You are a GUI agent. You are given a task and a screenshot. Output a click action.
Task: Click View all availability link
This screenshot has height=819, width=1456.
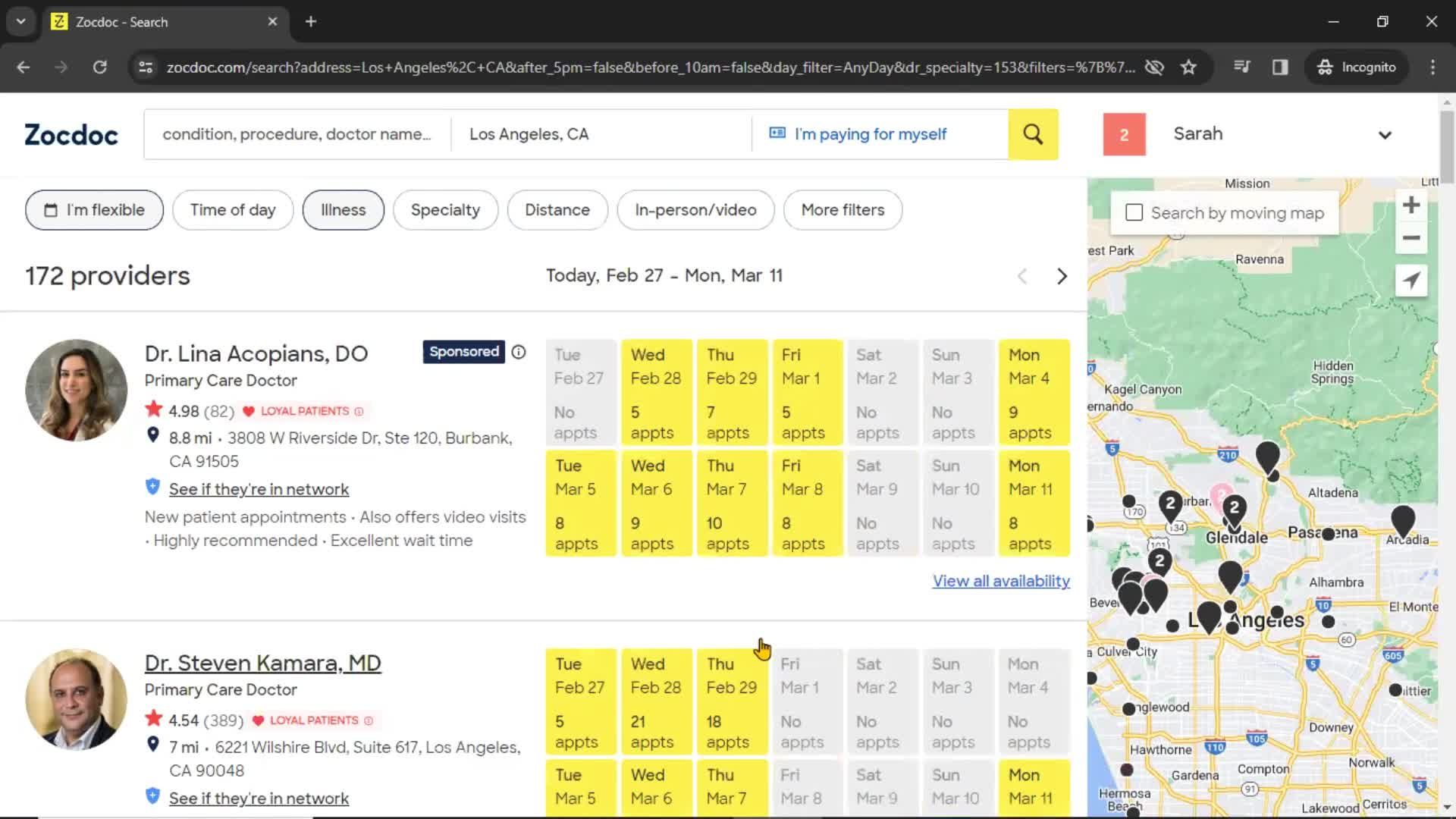tap(1001, 581)
